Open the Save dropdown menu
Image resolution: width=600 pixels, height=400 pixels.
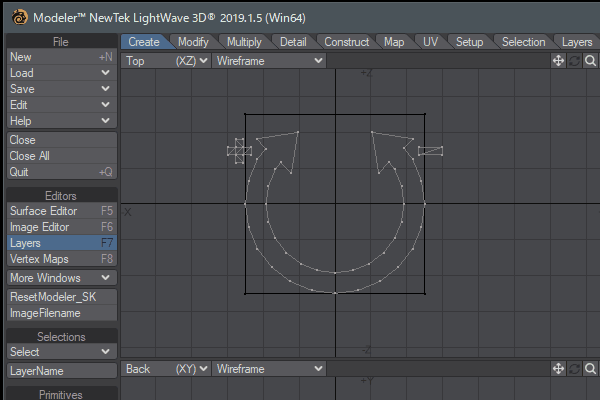pyautogui.click(x=60, y=89)
